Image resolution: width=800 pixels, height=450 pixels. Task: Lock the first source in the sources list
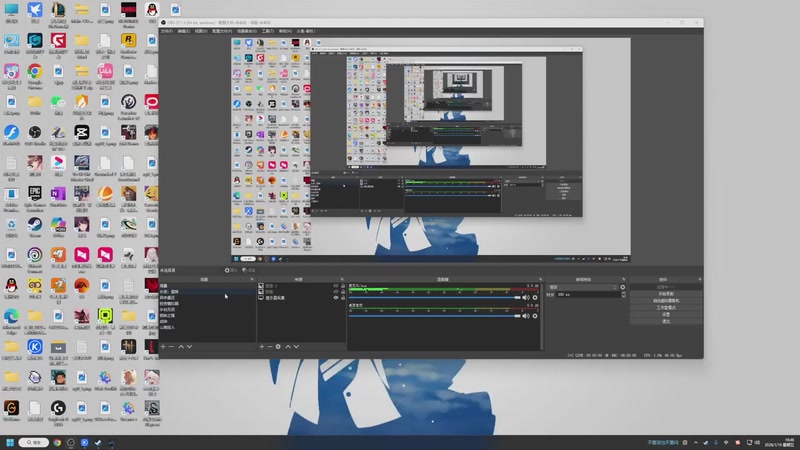343,286
